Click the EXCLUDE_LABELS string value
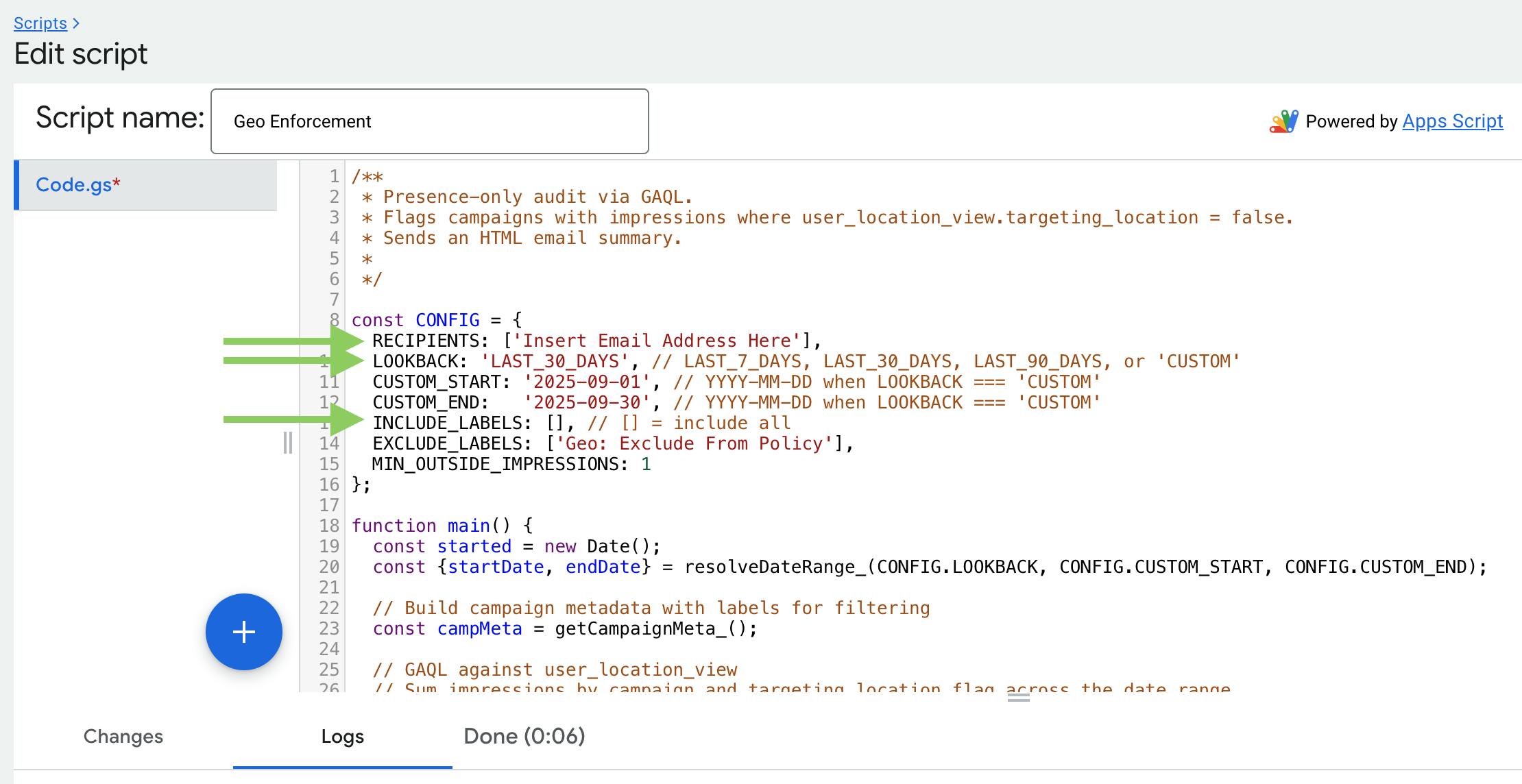 point(695,443)
